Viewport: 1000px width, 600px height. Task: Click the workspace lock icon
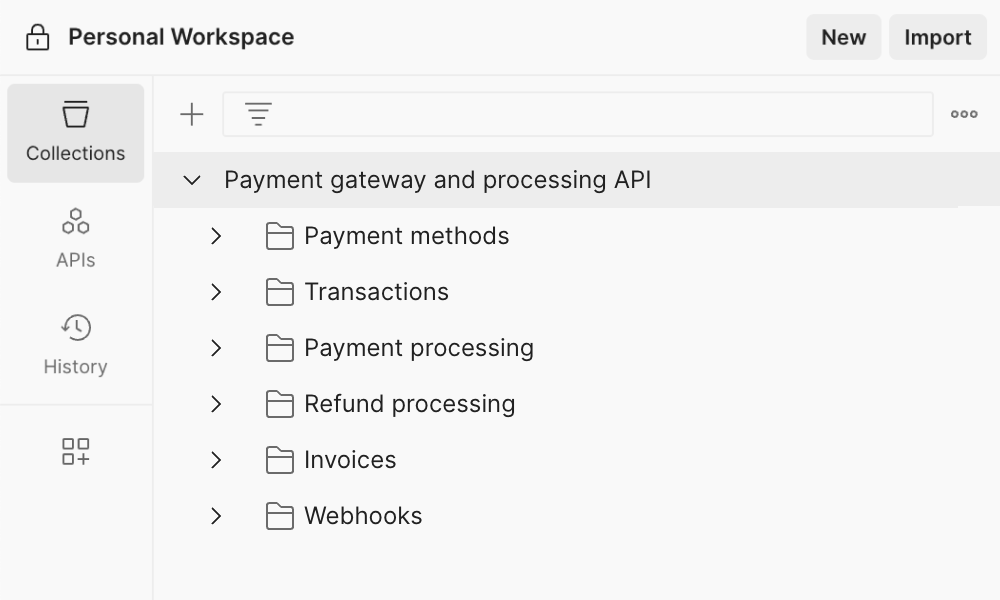37,38
